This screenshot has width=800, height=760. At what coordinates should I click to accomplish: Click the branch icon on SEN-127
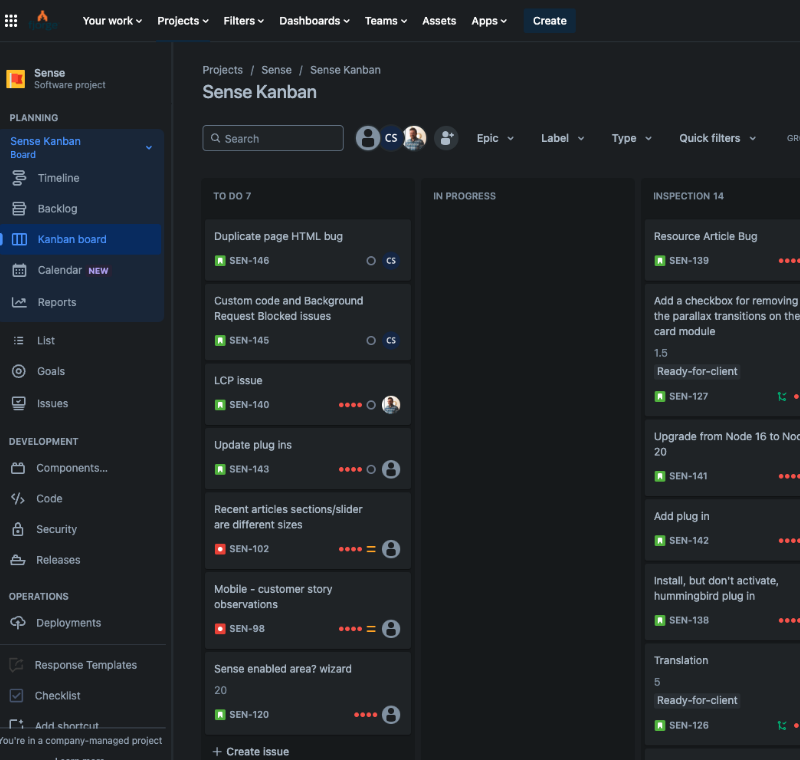(x=782, y=396)
